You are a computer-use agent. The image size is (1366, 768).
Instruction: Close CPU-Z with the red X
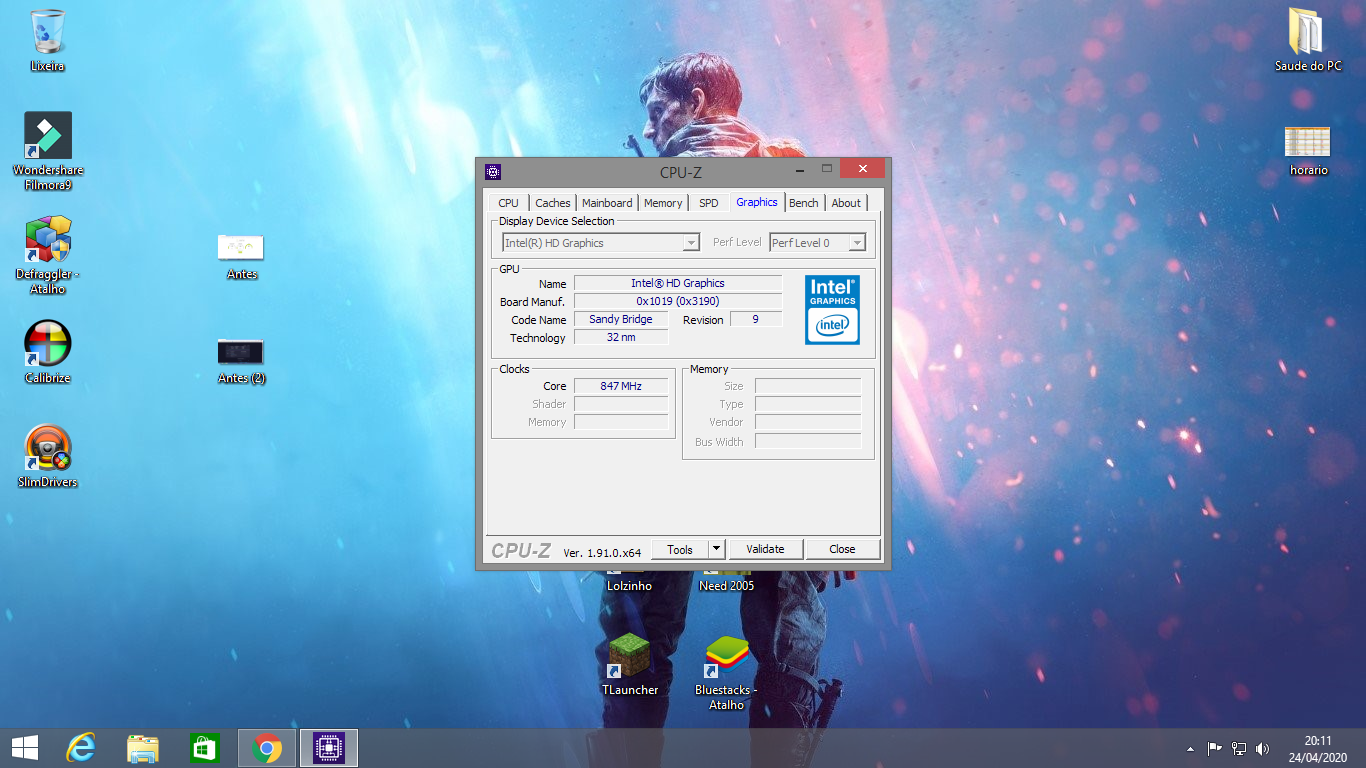[861, 169]
